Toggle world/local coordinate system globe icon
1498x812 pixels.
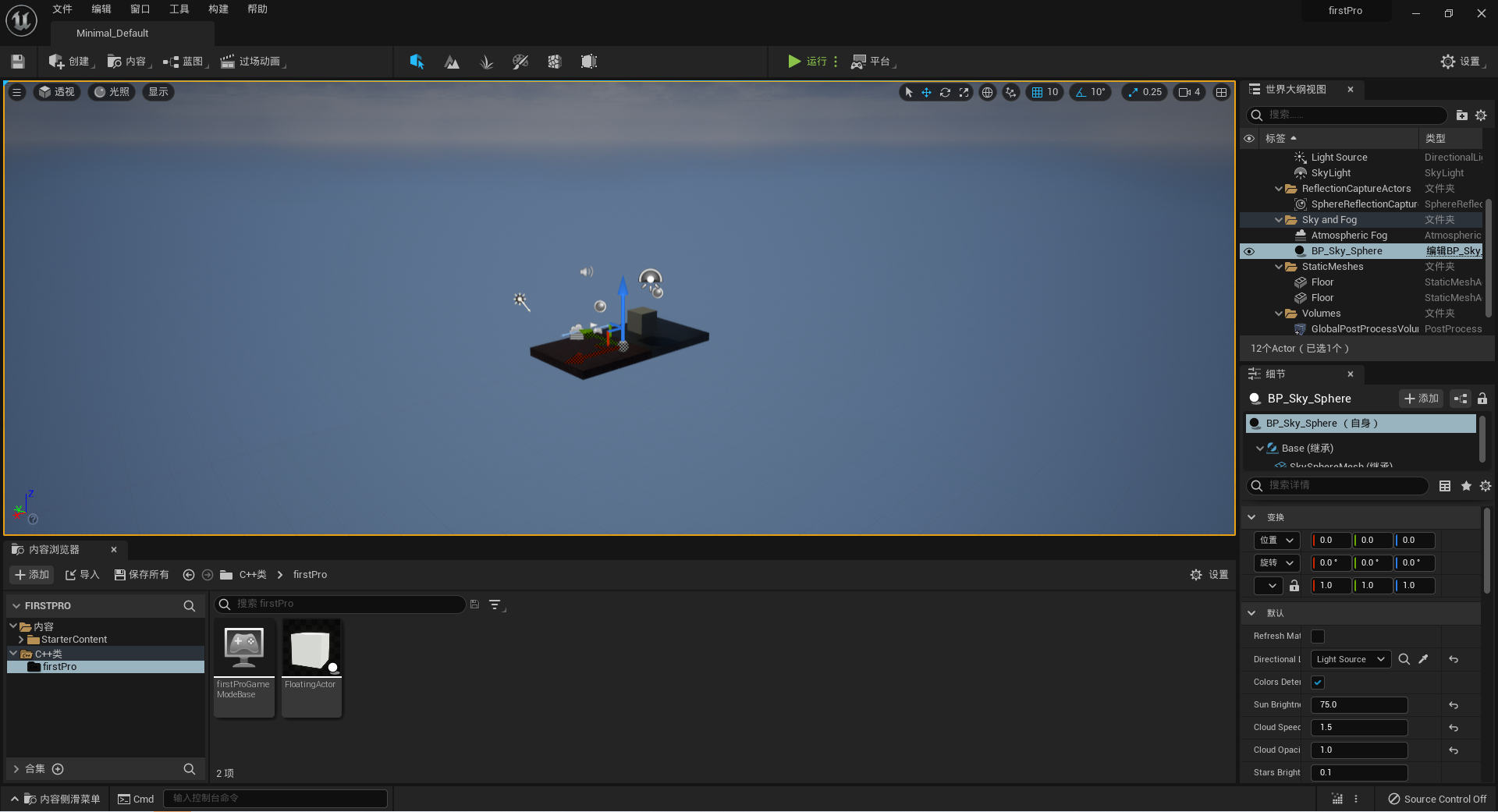pyautogui.click(x=987, y=92)
